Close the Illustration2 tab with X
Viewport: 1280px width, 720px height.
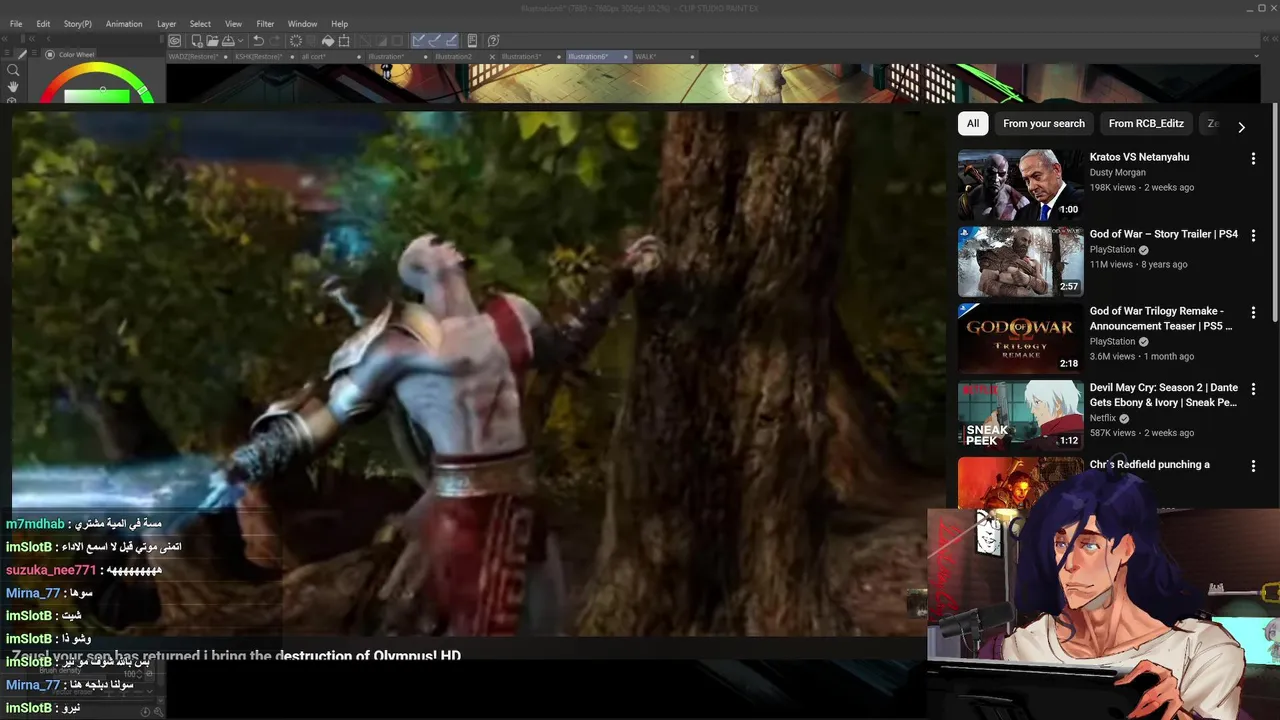pos(492,57)
